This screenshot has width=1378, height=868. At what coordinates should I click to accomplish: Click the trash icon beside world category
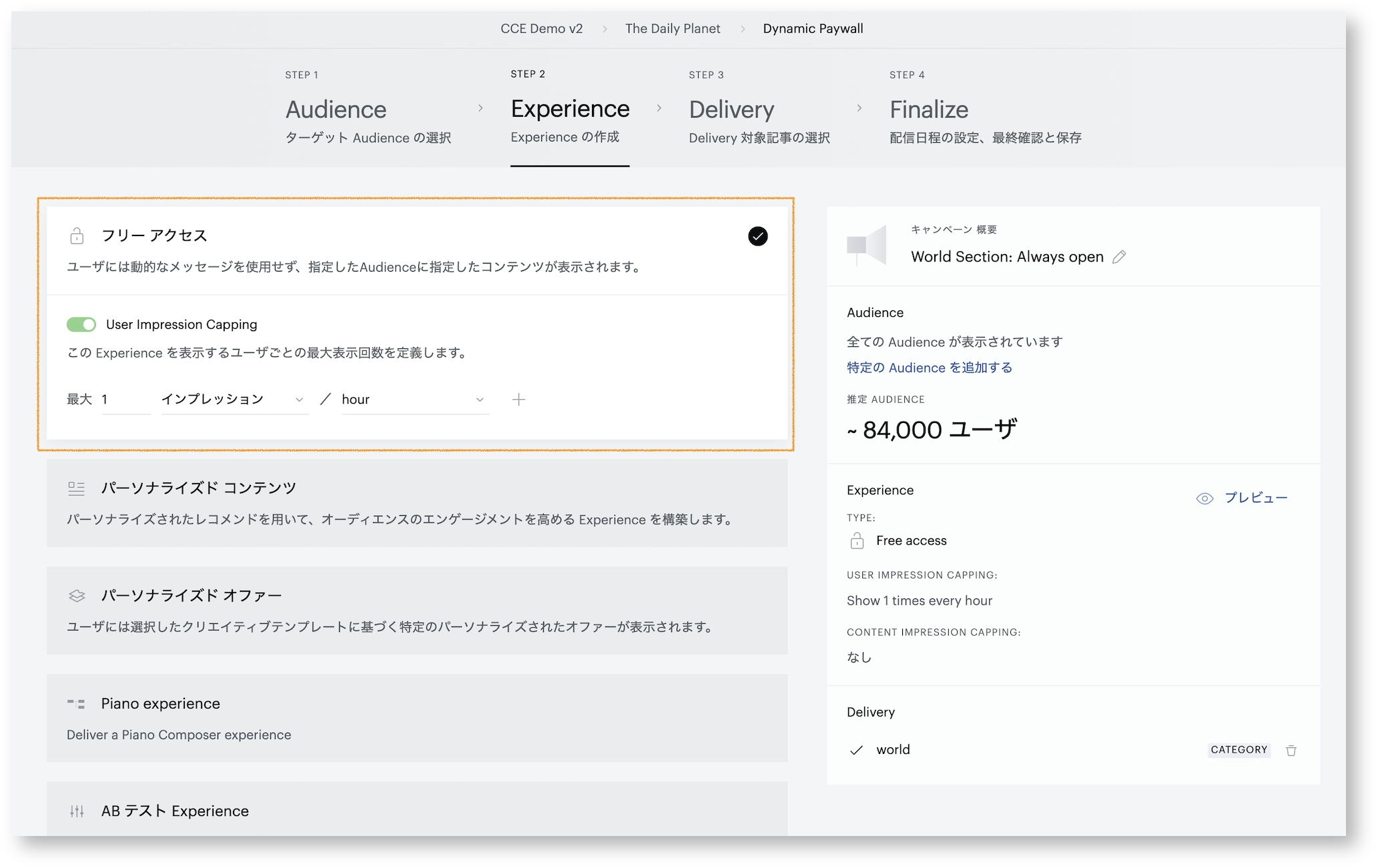(1291, 750)
